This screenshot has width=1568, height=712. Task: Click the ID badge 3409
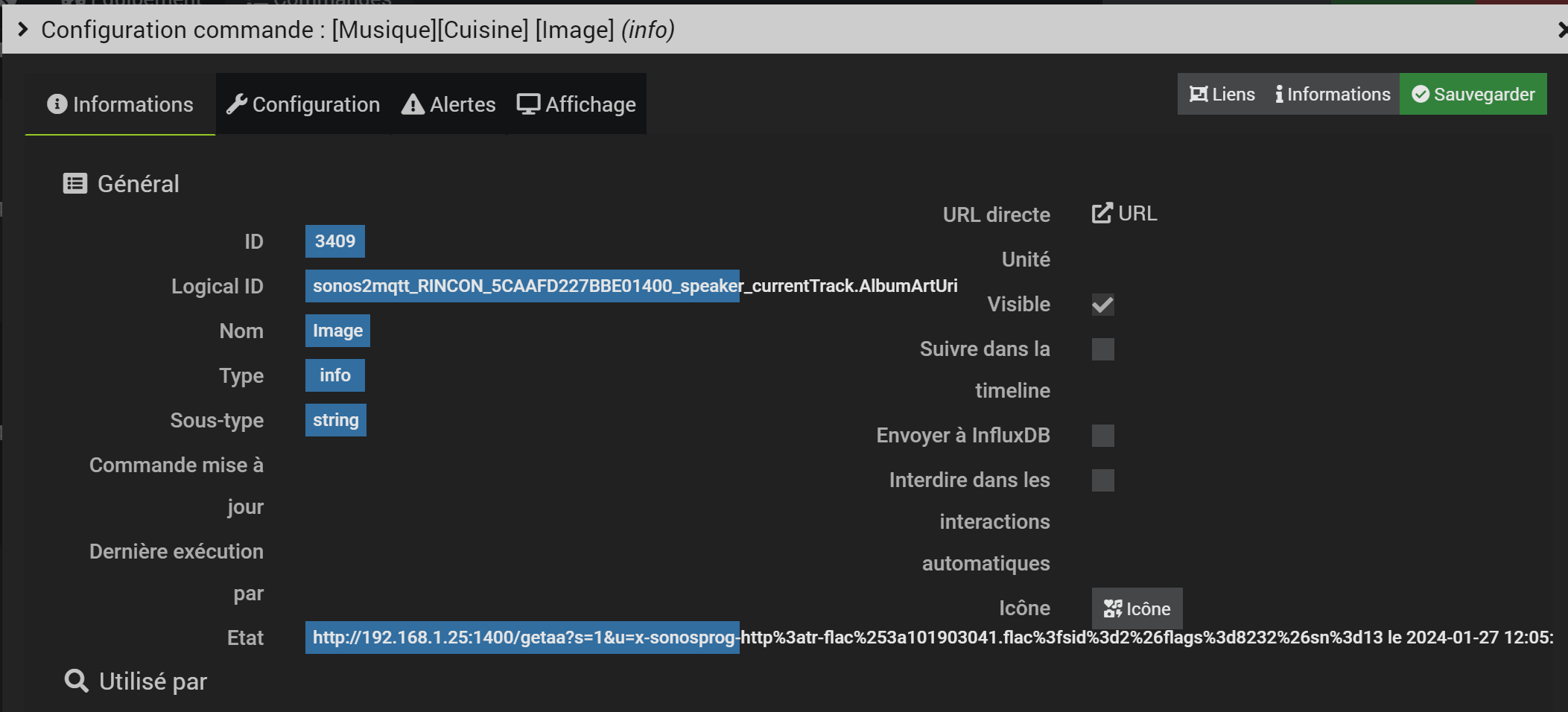(x=334, y=241)
